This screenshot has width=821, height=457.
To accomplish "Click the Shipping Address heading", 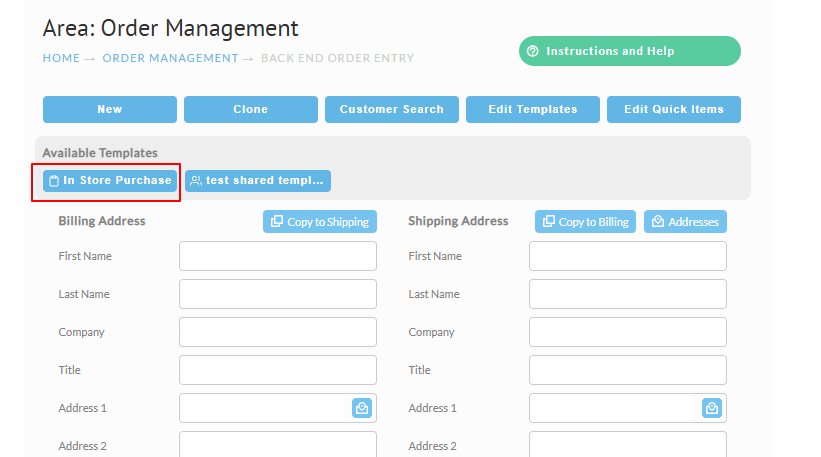I will point(458,221).
